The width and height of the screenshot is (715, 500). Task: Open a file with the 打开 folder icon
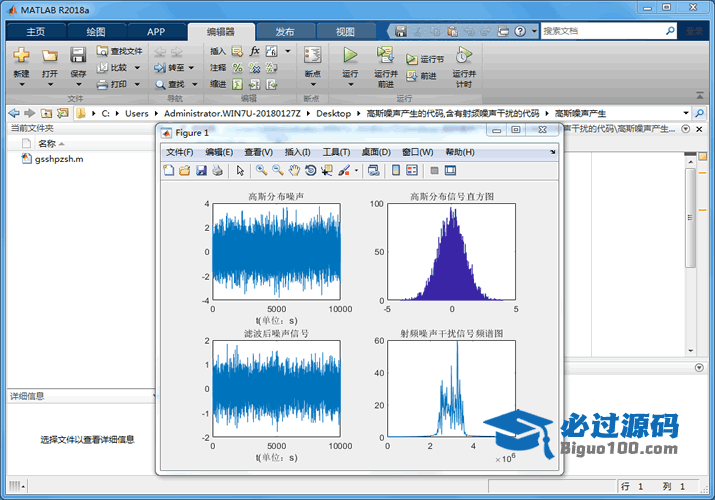50,55
